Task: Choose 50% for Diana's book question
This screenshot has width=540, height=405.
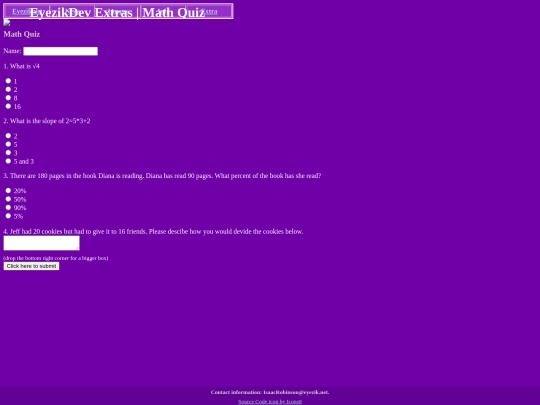Action: pos(8,199)
